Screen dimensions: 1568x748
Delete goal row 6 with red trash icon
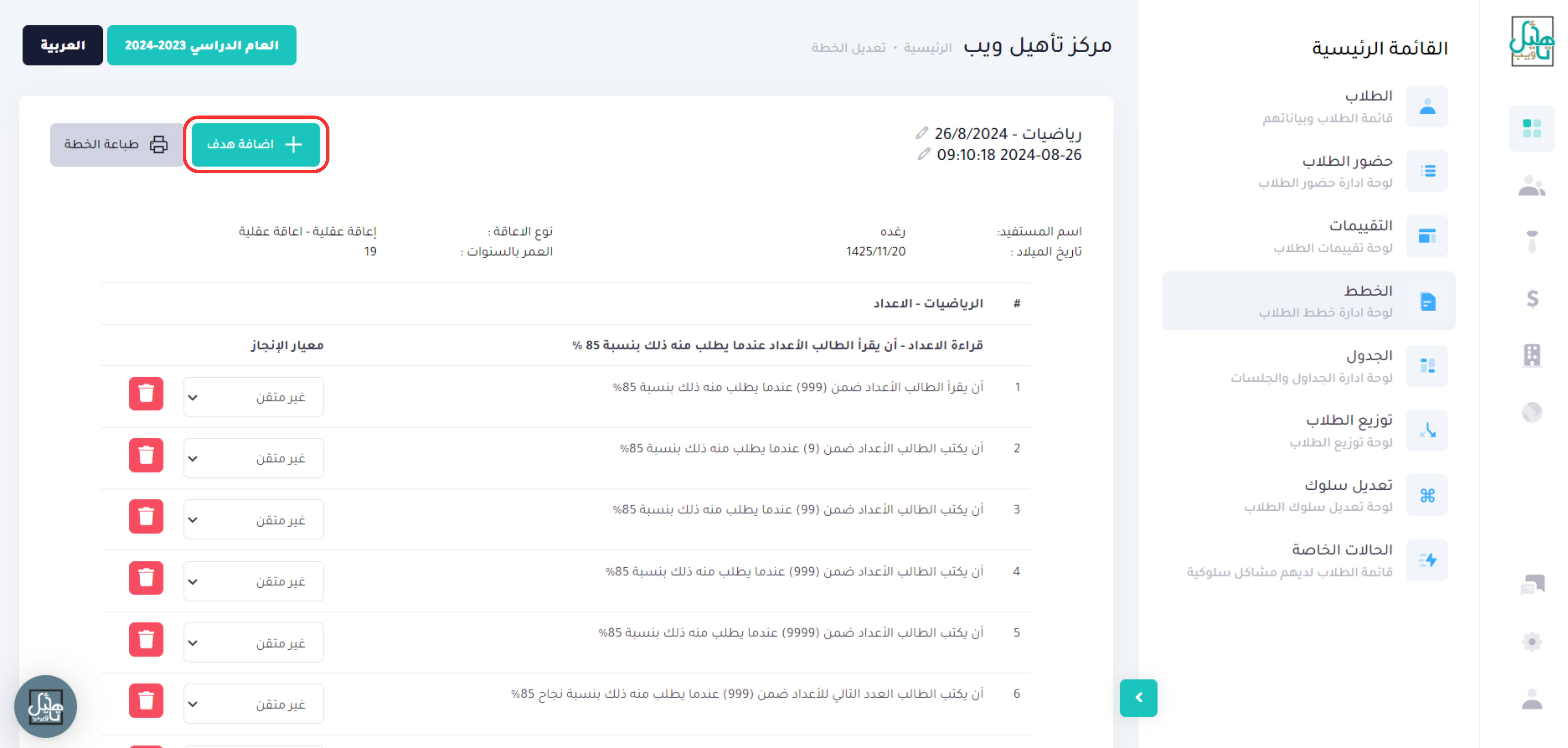(x=146, y=701)
